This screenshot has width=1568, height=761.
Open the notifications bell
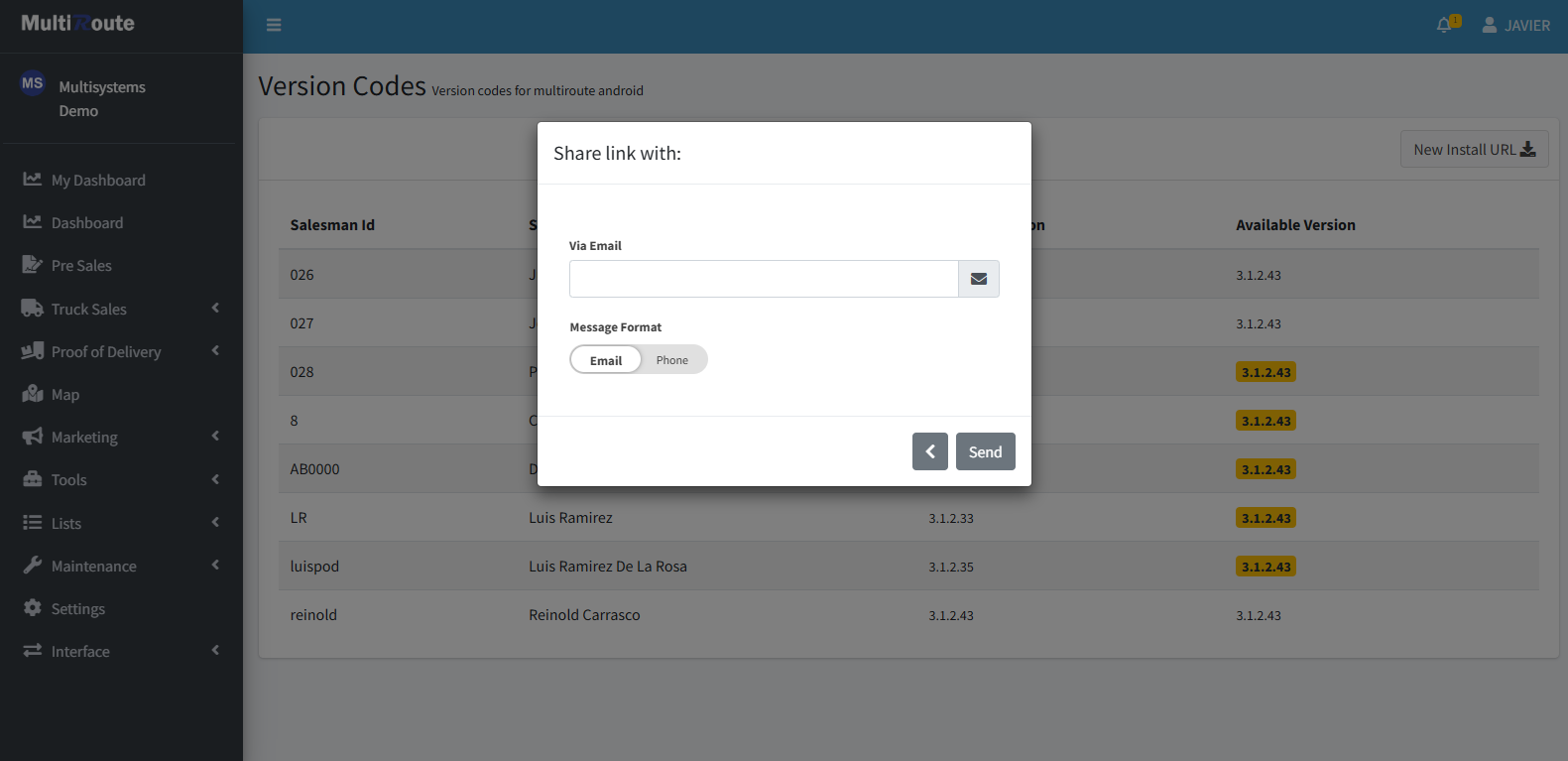(1445, 25)
